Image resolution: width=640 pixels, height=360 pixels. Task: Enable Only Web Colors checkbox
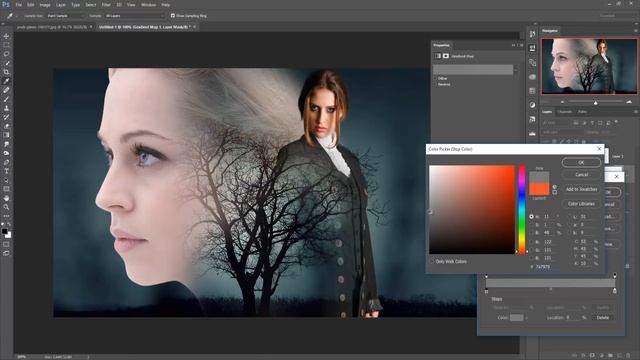pos(432,261)
